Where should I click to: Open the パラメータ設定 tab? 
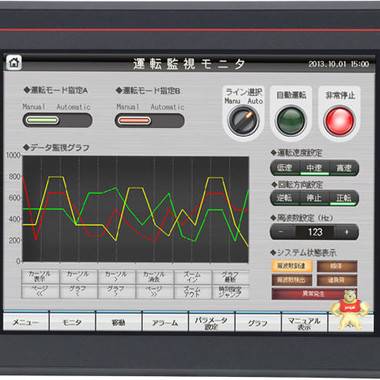pyautogui.click(x=211, y=322)
